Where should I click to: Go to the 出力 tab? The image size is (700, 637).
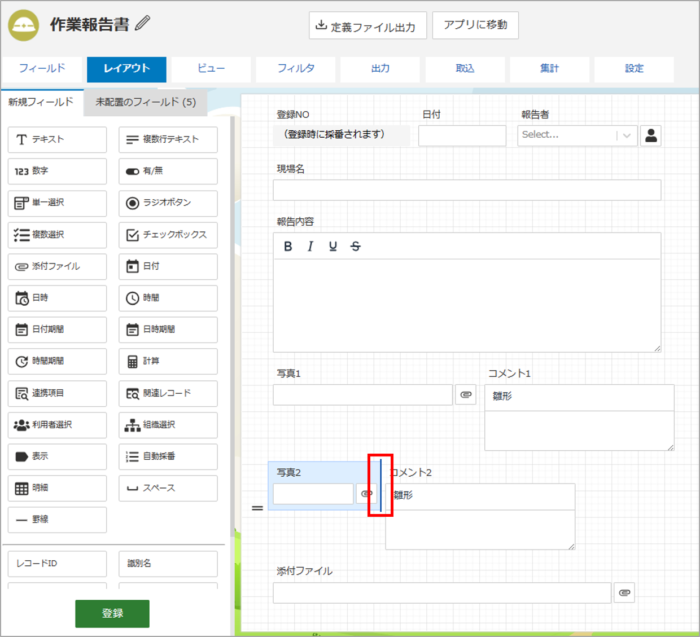(380, 69)
